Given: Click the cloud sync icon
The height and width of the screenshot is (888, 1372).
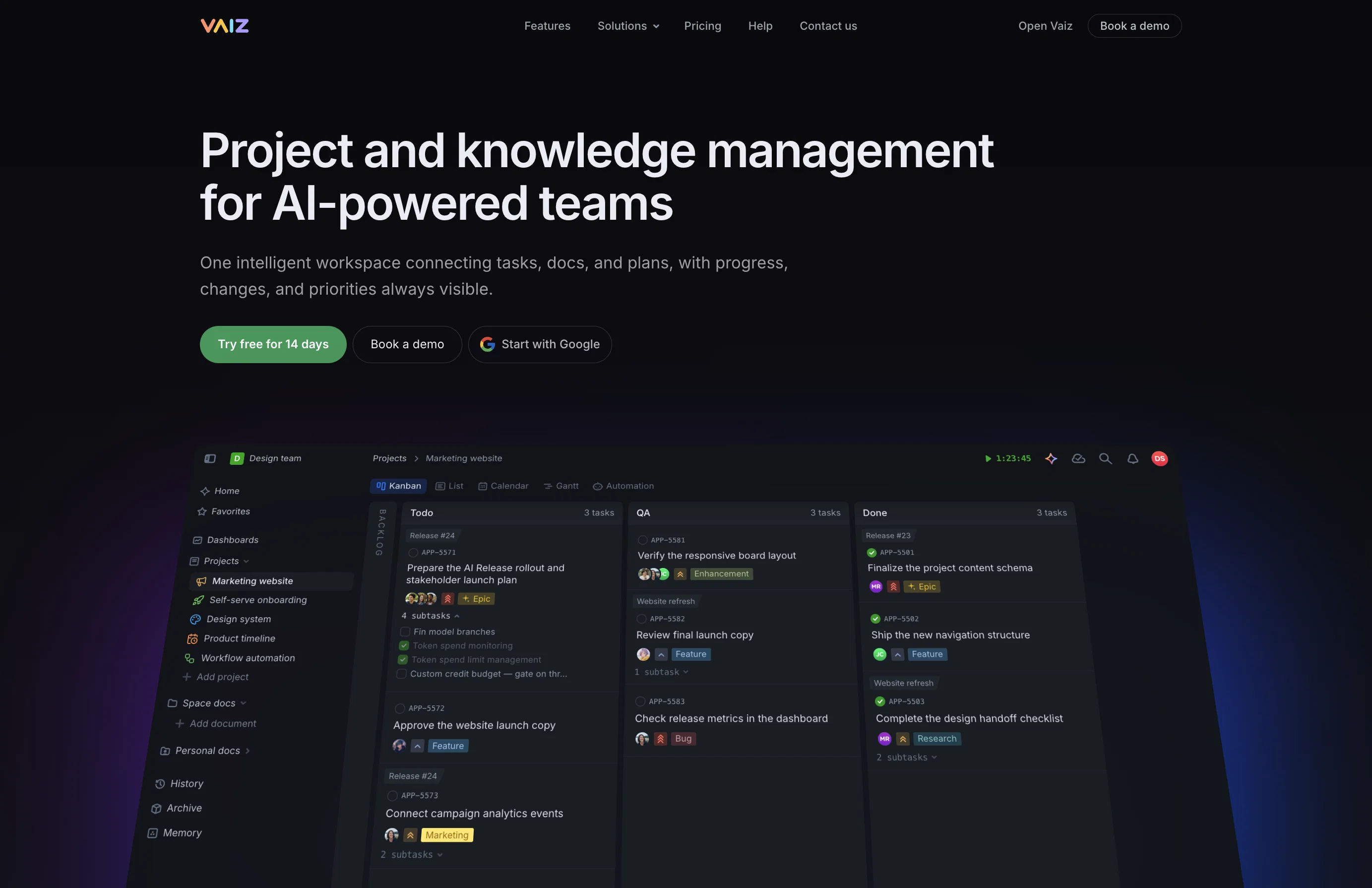Looking at the screenshot, I should tap(1078, 458).
